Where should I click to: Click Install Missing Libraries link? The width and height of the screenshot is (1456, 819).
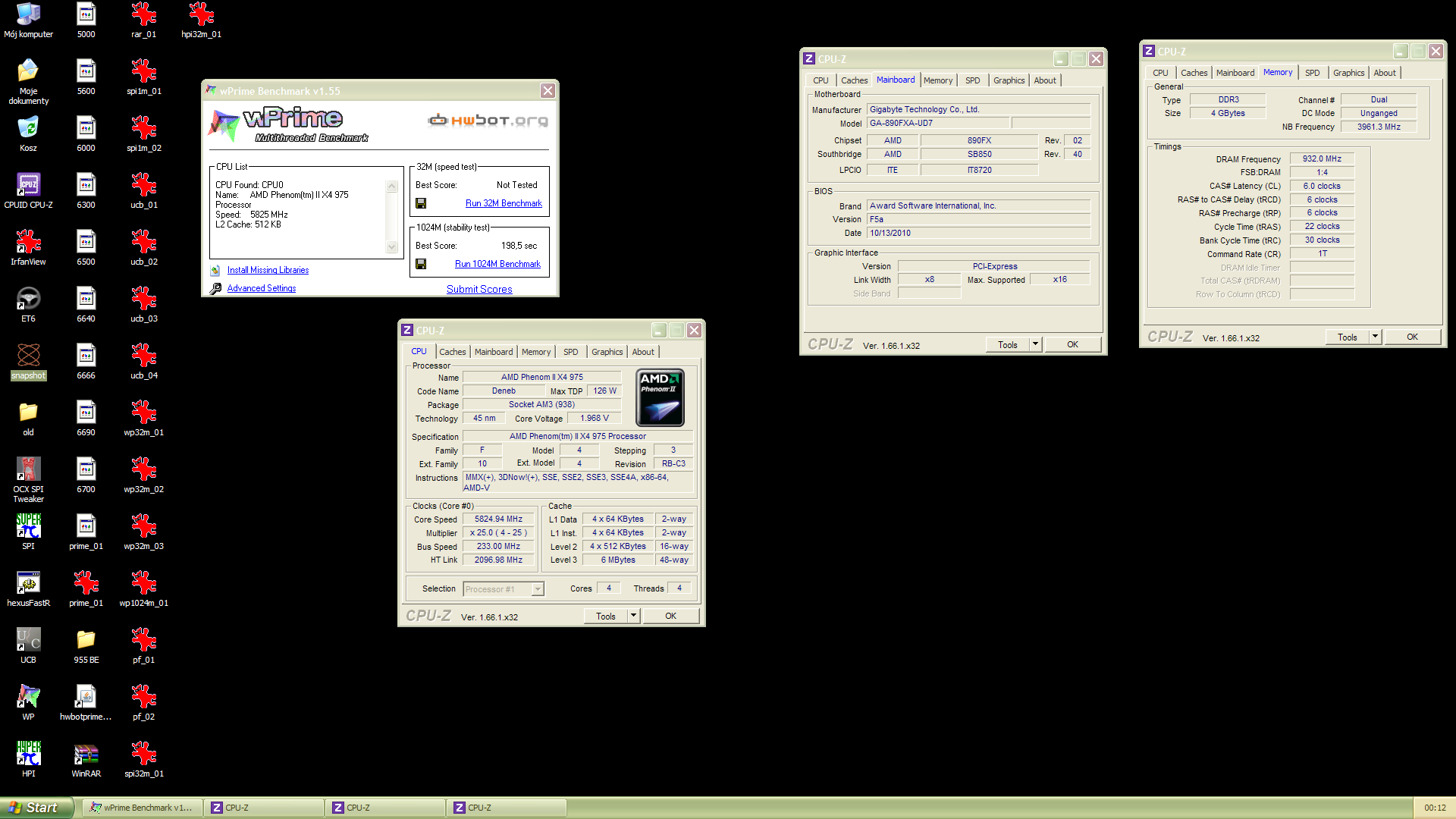[x=268, y=270]
